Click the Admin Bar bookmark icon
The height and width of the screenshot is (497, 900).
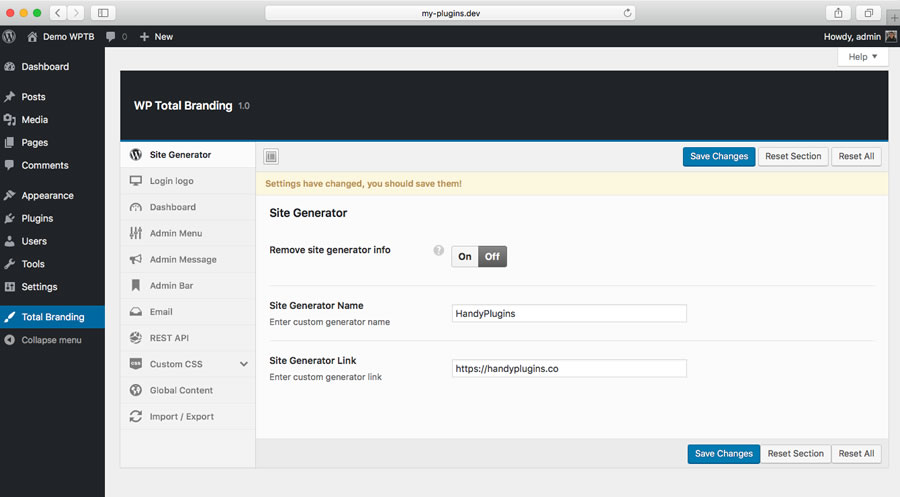135,285
